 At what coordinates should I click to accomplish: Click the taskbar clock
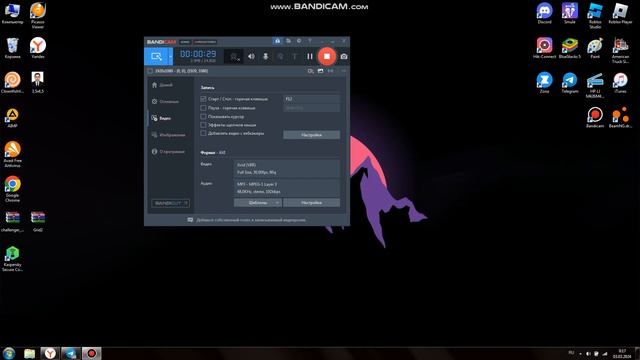tap(622, 353)
